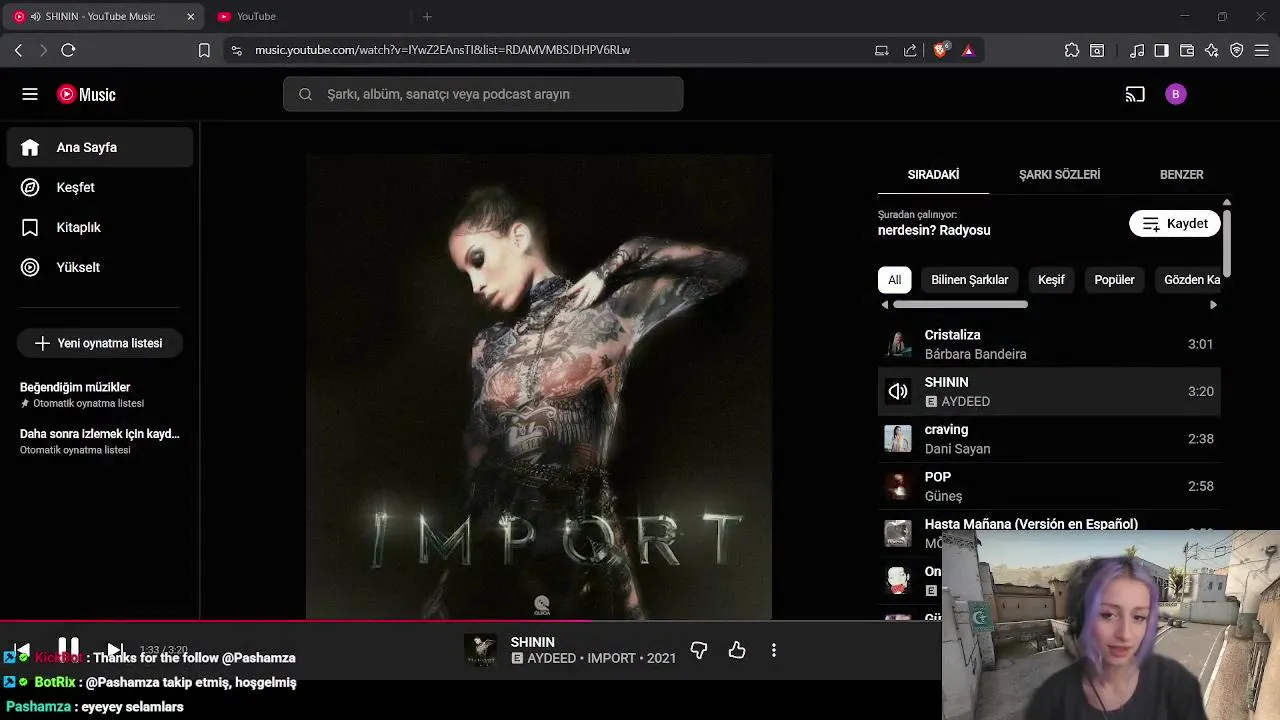This screenshot has width=1280, height=720.
Task: Select the Keşif filter chip
Action: tap(1051, 280)
